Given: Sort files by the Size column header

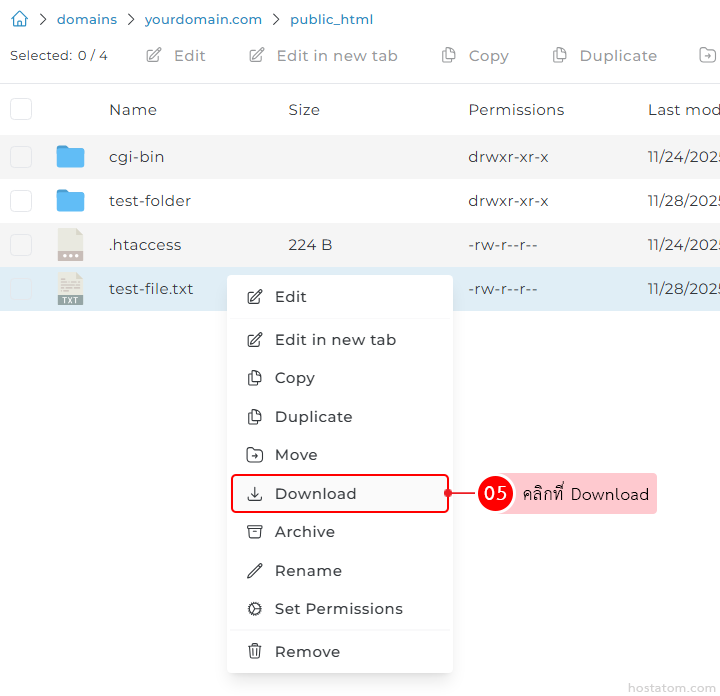Looking at the screenshot, I should (304, 110).
